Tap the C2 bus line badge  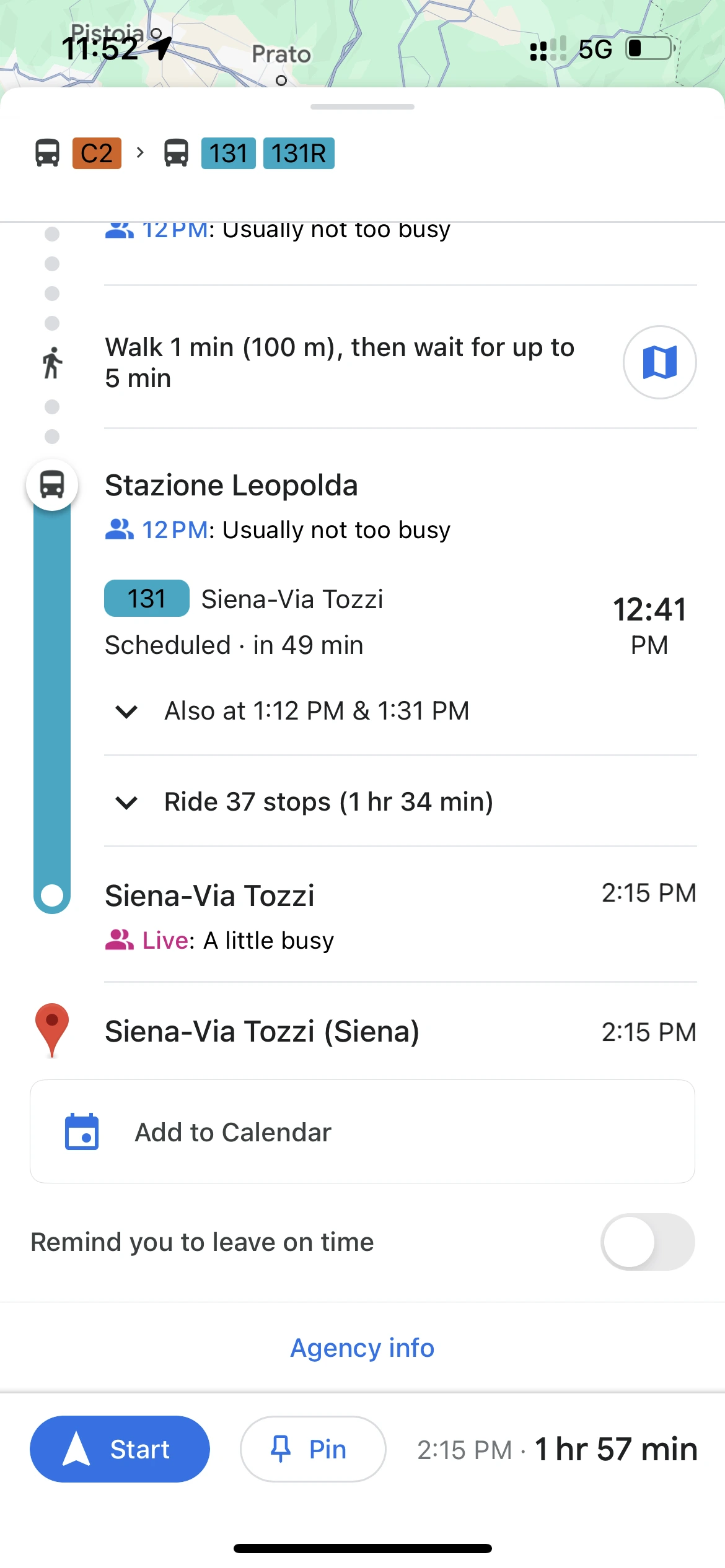[x=97, y=154]
